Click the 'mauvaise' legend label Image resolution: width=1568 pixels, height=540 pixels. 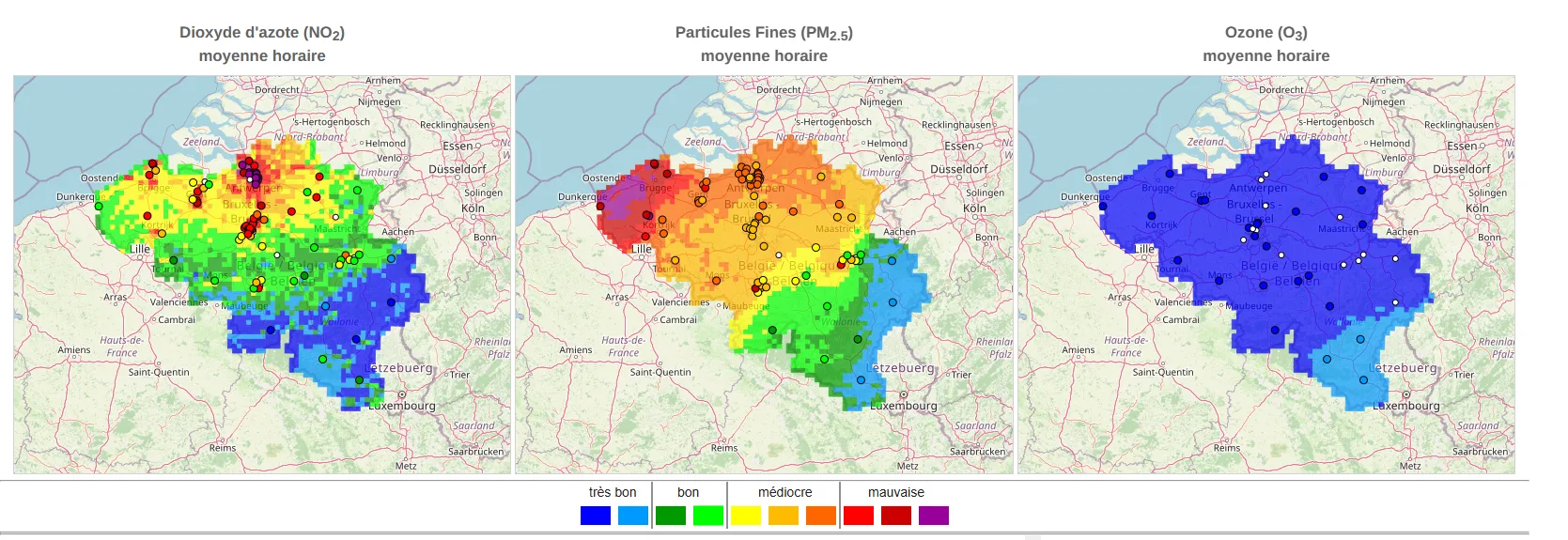pyautogui.click(x=895, y=492)
